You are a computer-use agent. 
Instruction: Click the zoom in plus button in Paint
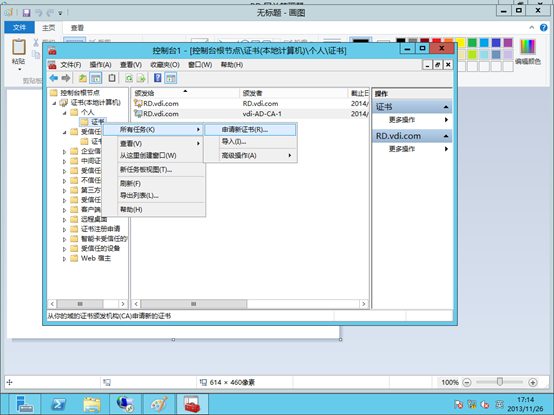point(533,382)
